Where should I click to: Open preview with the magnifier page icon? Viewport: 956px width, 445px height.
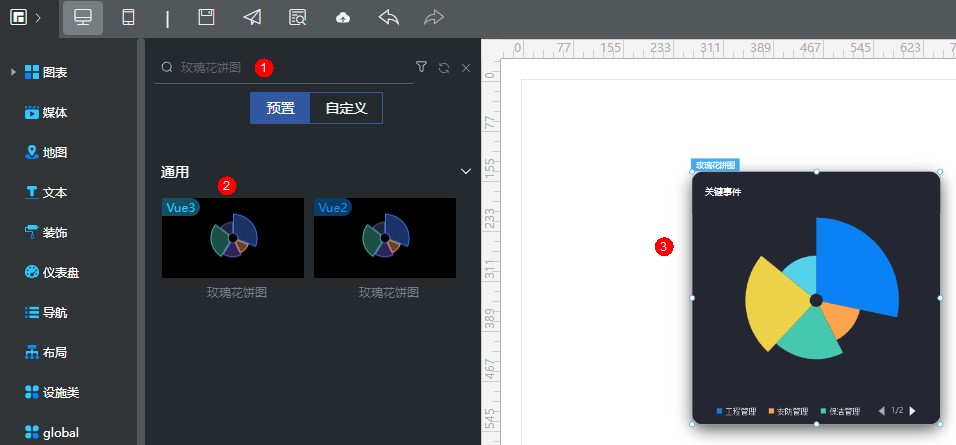298,18
